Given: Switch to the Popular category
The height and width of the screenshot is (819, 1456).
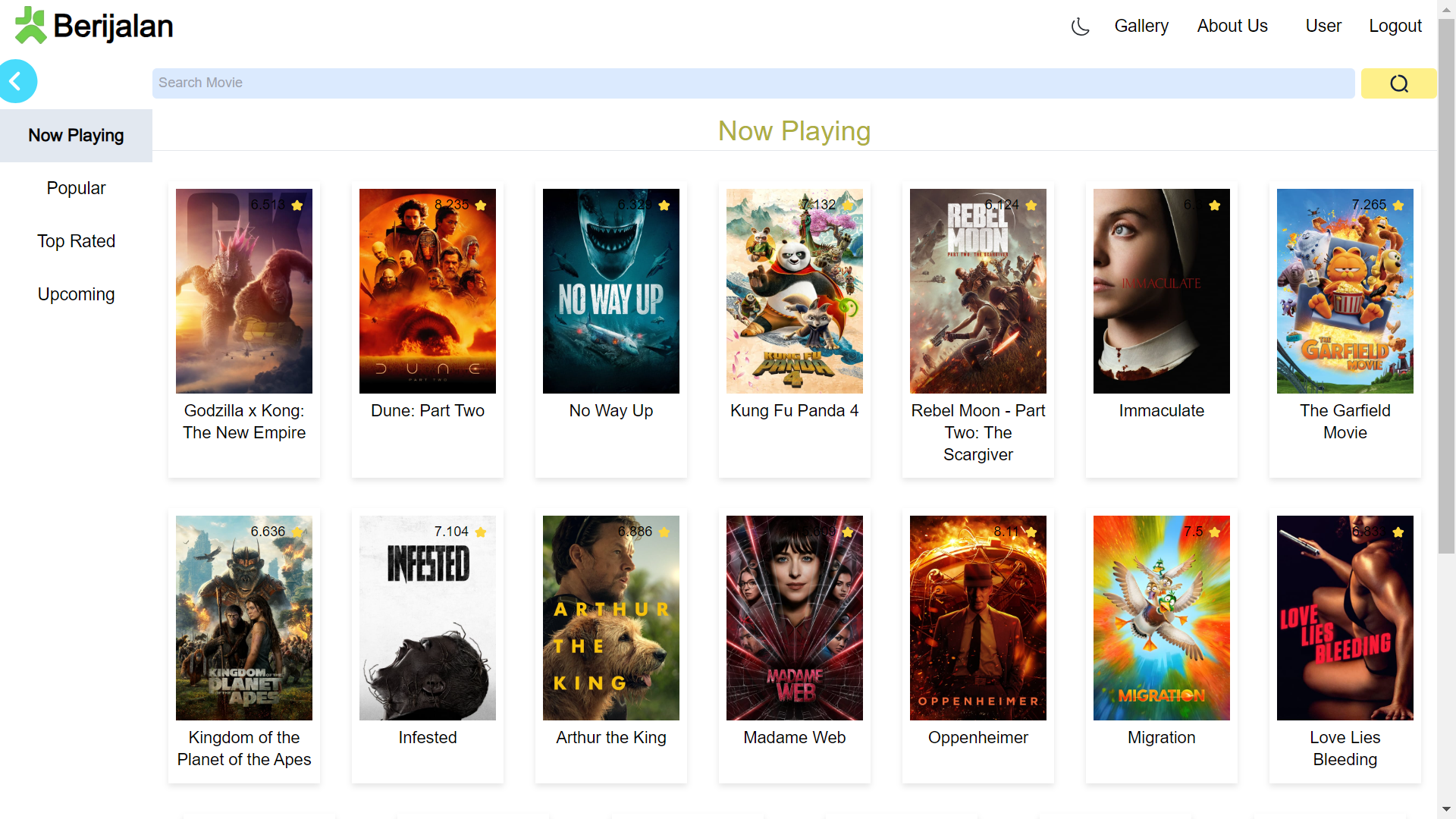Looking at the screenshot, I should tap(76, 188).
